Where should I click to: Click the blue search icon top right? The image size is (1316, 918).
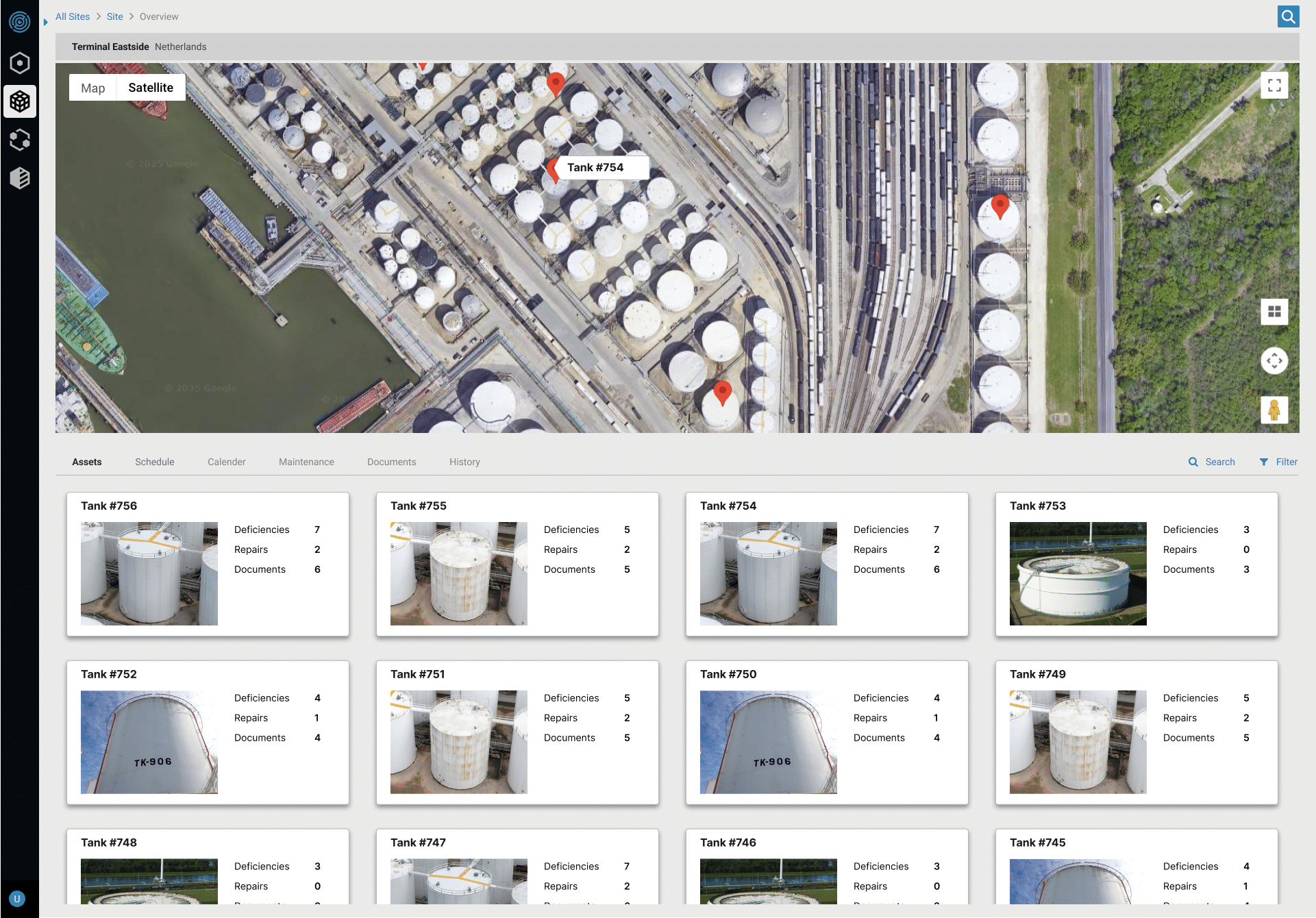tap(1288, 16)
